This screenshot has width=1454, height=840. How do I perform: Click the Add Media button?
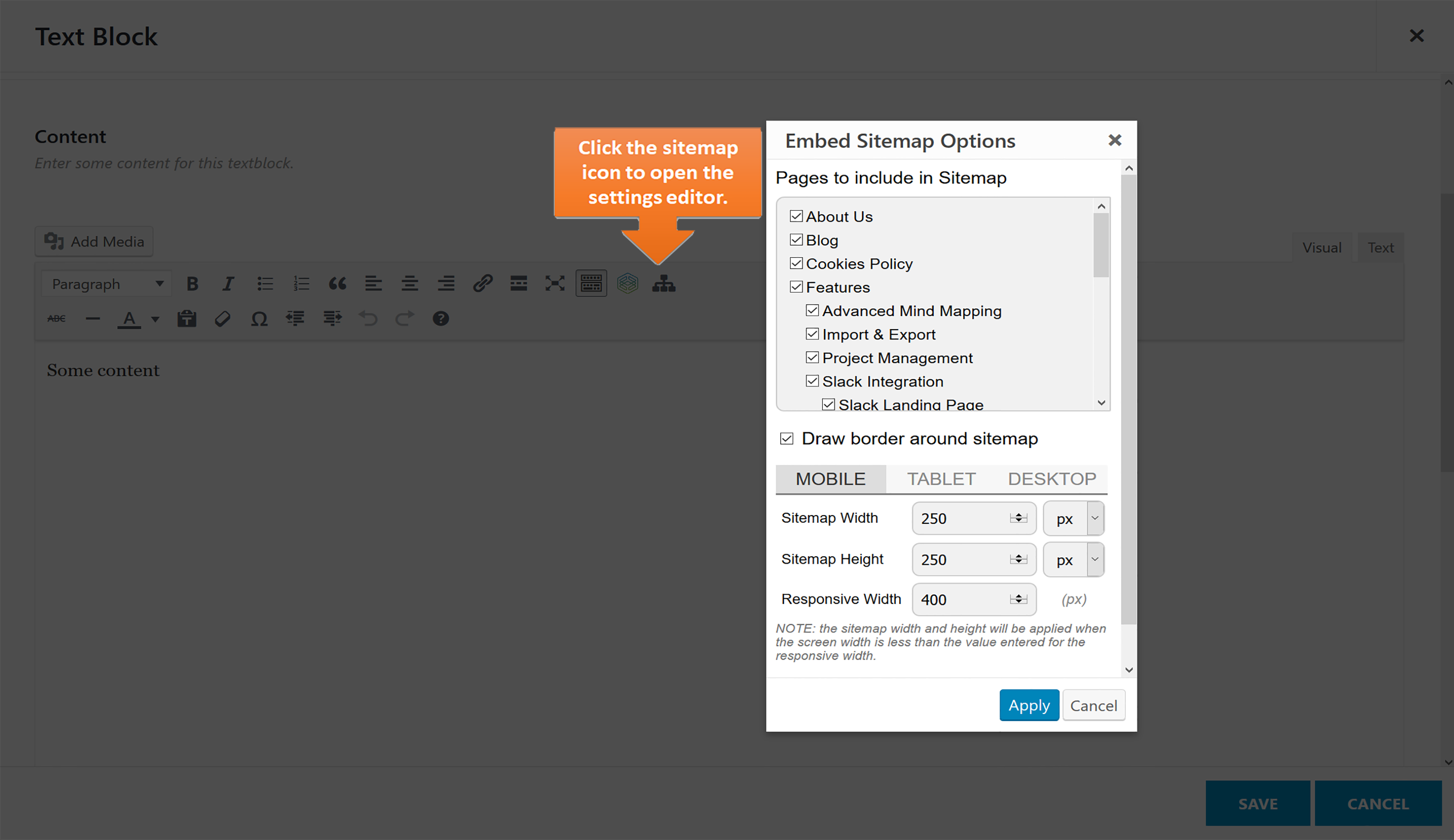pyautogui.click(x=94, y=241)
